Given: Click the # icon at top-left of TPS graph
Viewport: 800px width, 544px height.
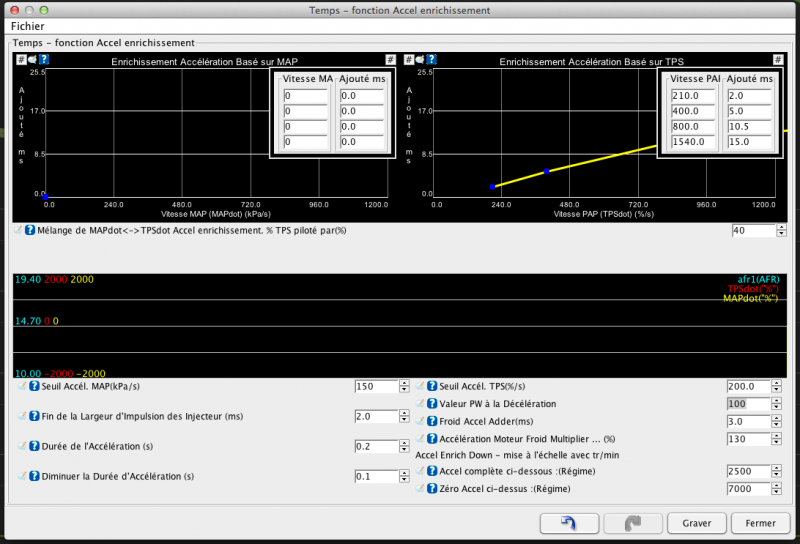Looking at the screenshot, I should pos(409,60).
